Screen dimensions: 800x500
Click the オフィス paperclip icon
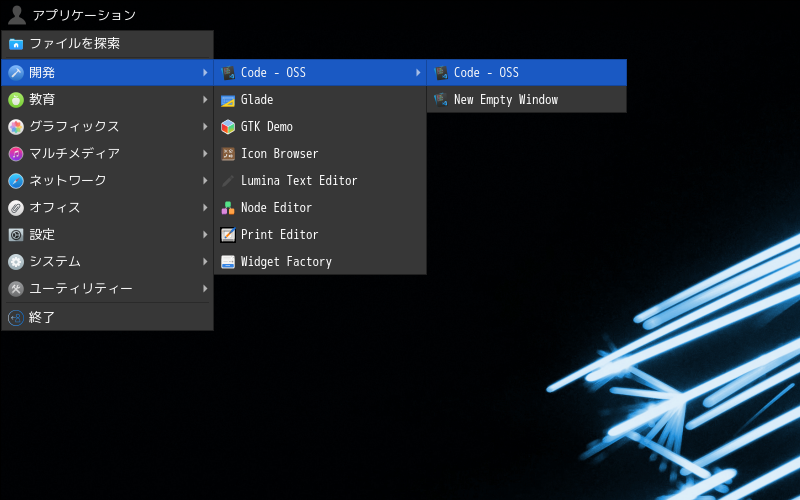[x=16, y=208]
